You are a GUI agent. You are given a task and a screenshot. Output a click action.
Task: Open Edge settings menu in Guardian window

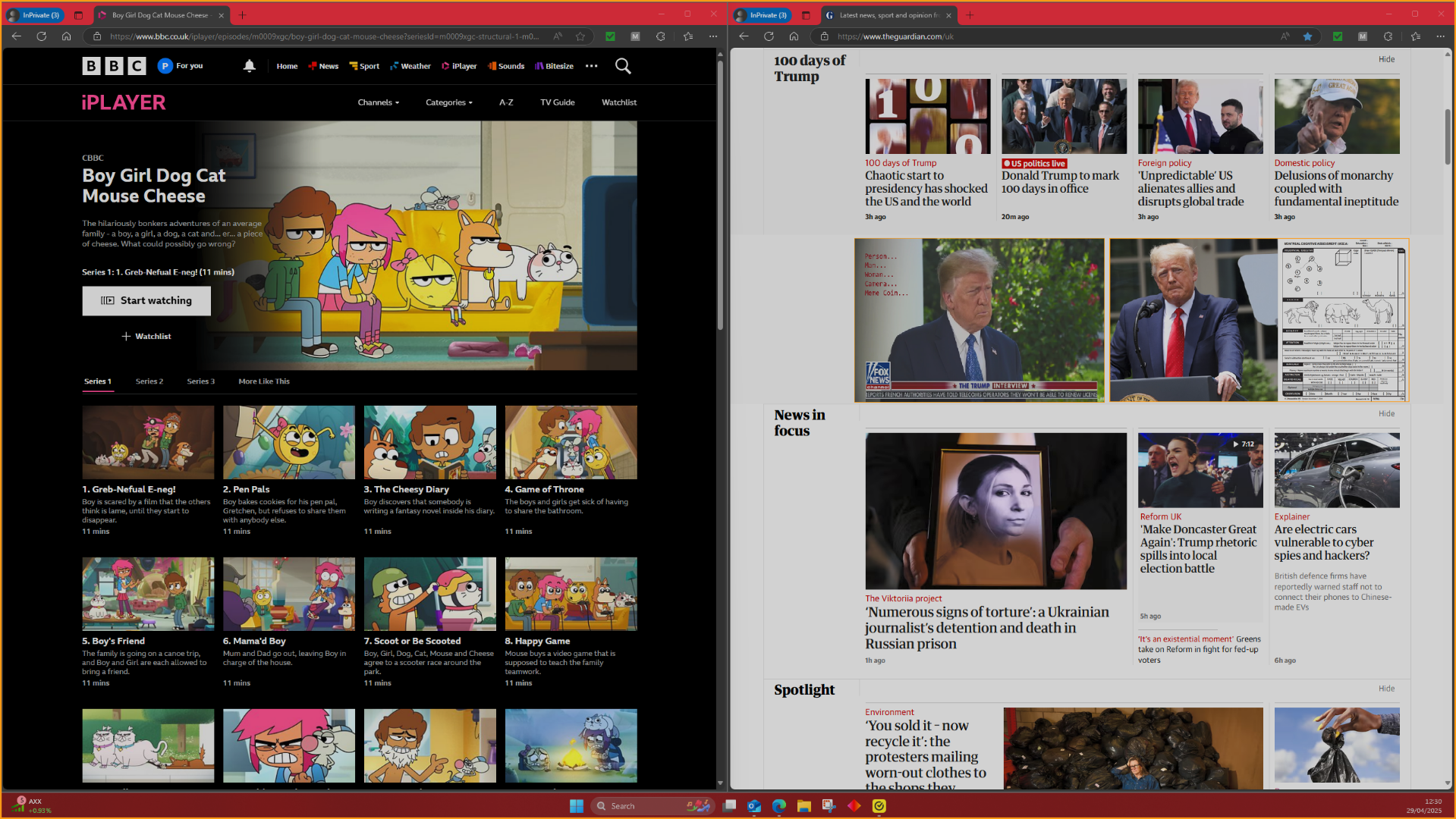tap(1440, 36)
